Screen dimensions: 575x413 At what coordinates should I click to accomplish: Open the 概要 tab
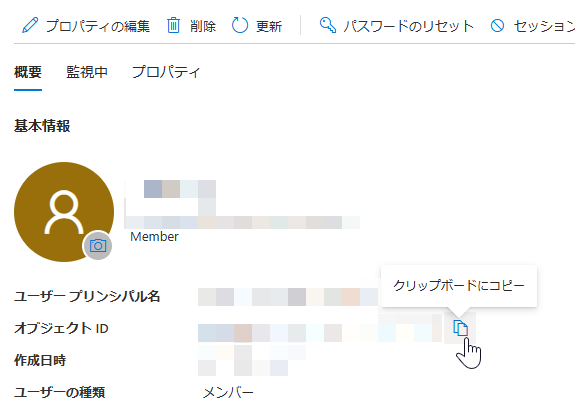(x=28, y=72)
